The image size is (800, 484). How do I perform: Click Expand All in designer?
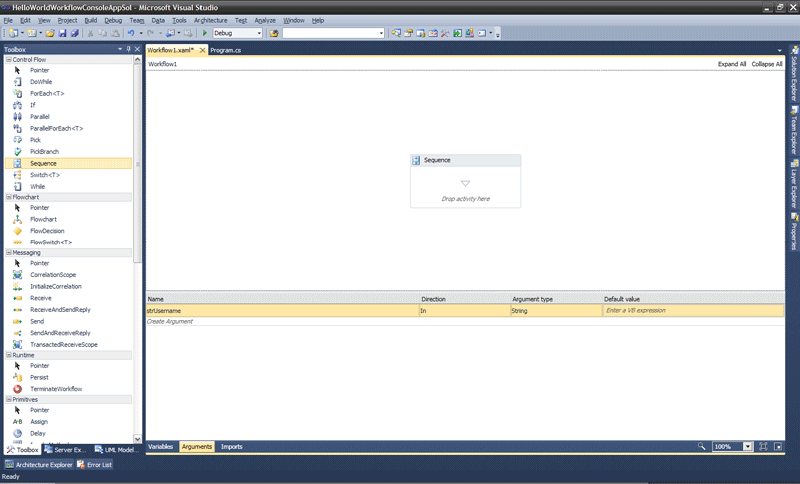click(x=732, y=64)
